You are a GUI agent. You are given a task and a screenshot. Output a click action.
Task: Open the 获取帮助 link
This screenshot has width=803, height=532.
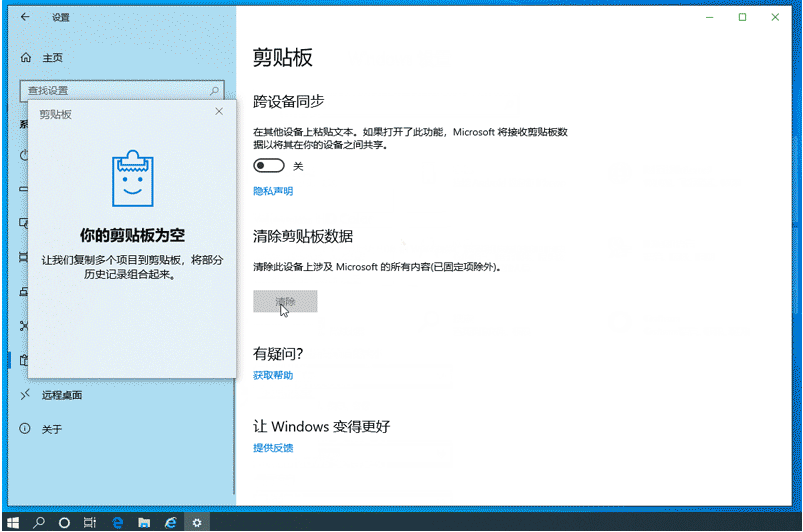click(x=273, y=375)
